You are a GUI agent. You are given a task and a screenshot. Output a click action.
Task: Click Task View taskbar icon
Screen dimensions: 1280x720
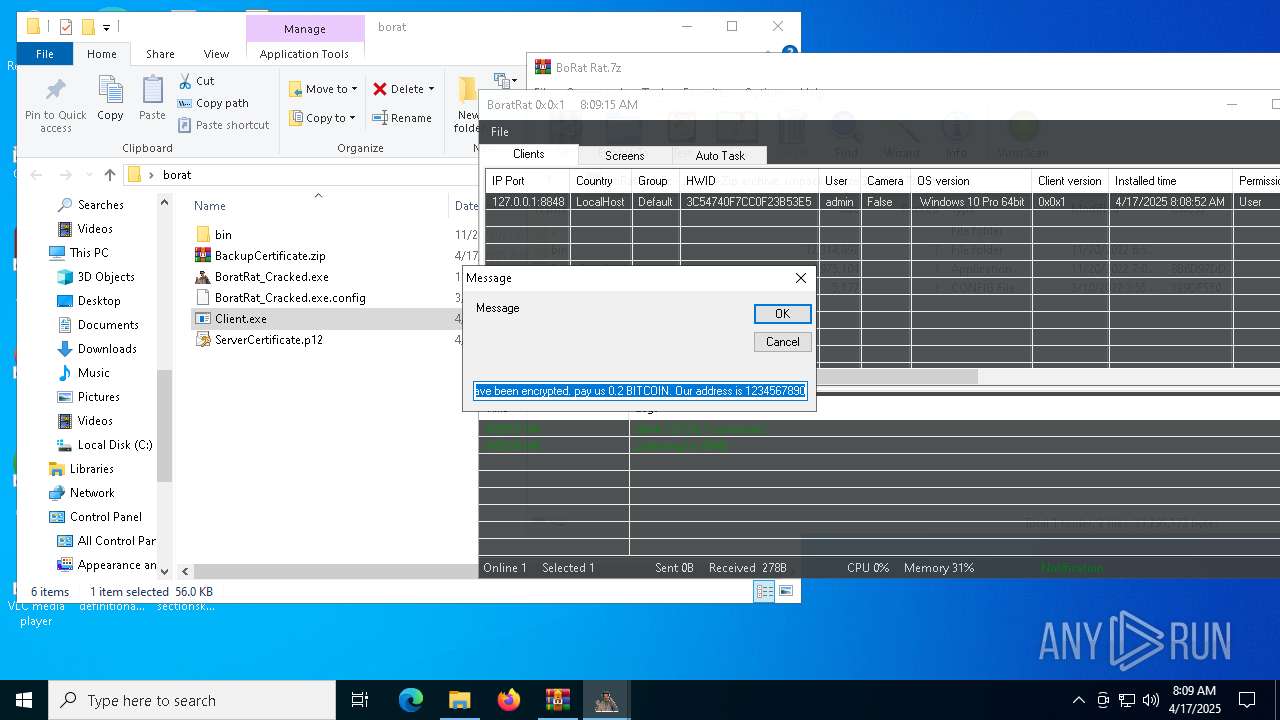[360, 700]
